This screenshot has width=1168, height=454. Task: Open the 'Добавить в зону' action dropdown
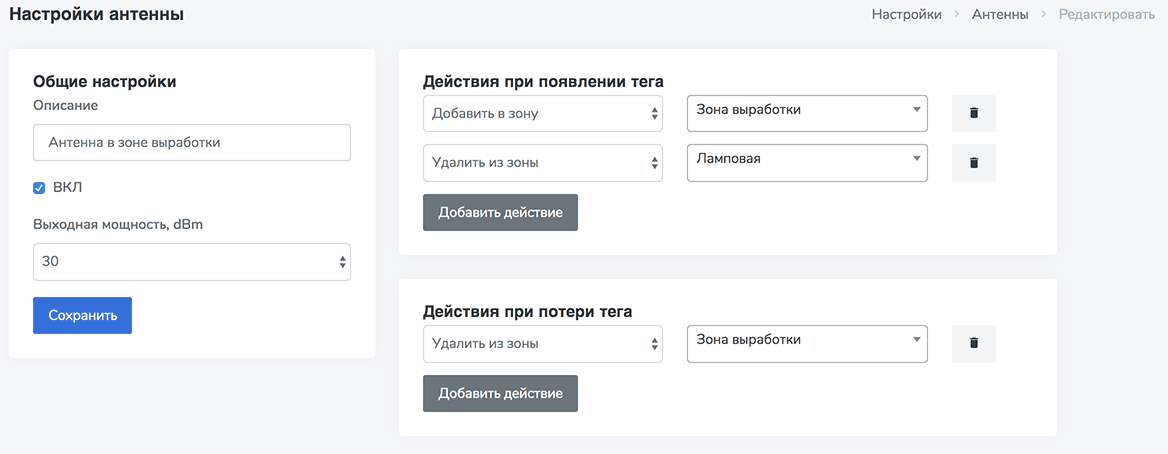[x=542, y=113]
